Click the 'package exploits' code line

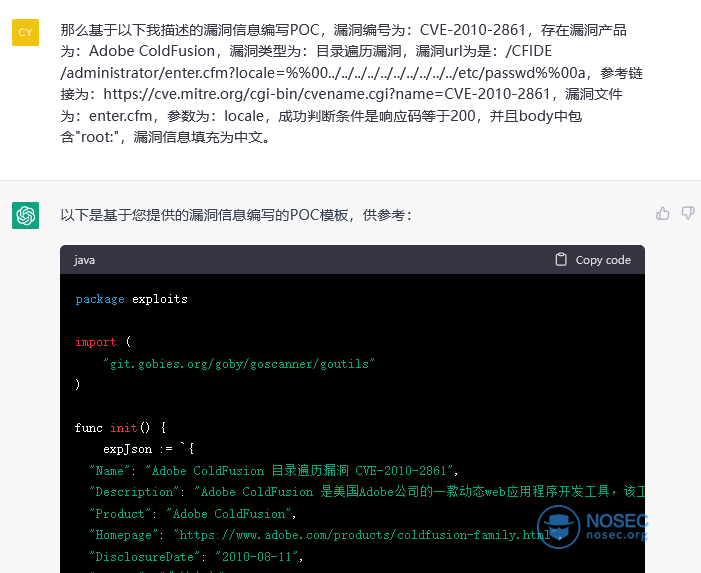click(131, 299)
